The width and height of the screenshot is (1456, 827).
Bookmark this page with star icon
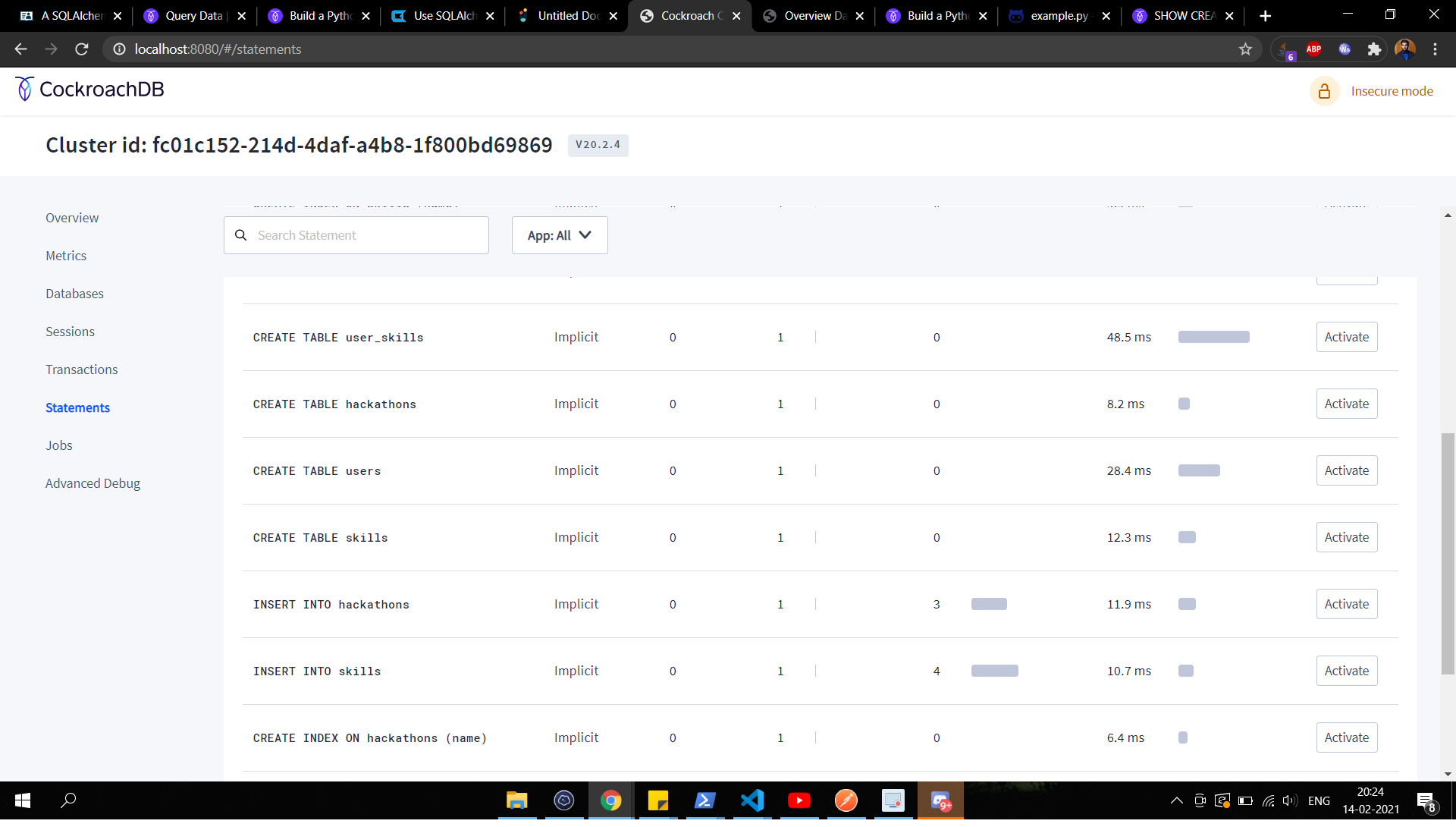click(x=1245, y=49)
